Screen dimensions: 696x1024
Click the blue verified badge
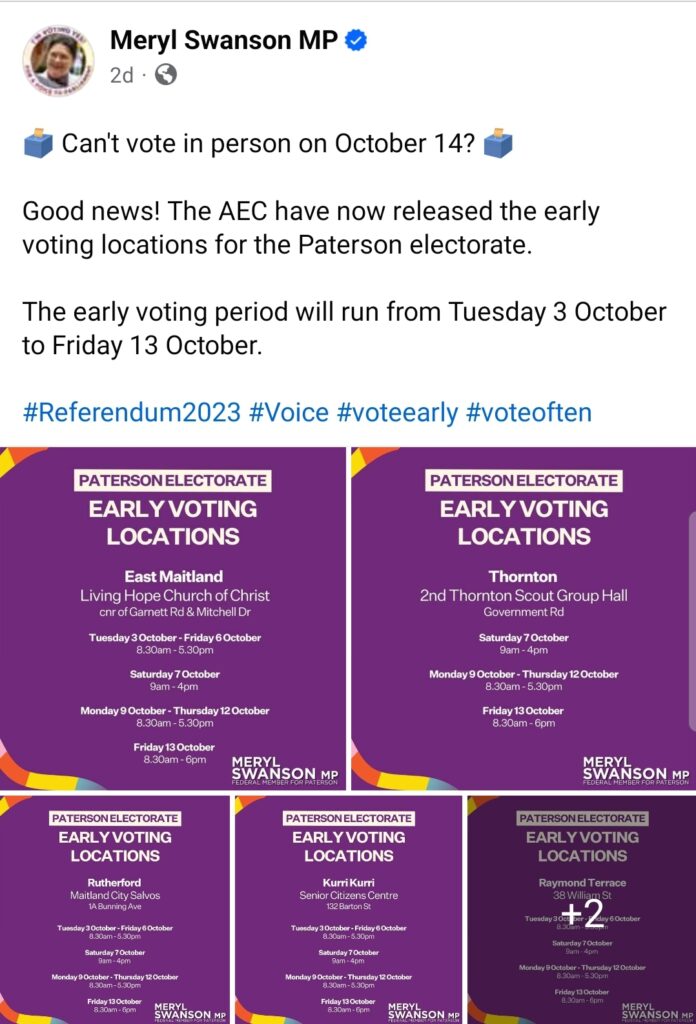[x=356, y=41]
